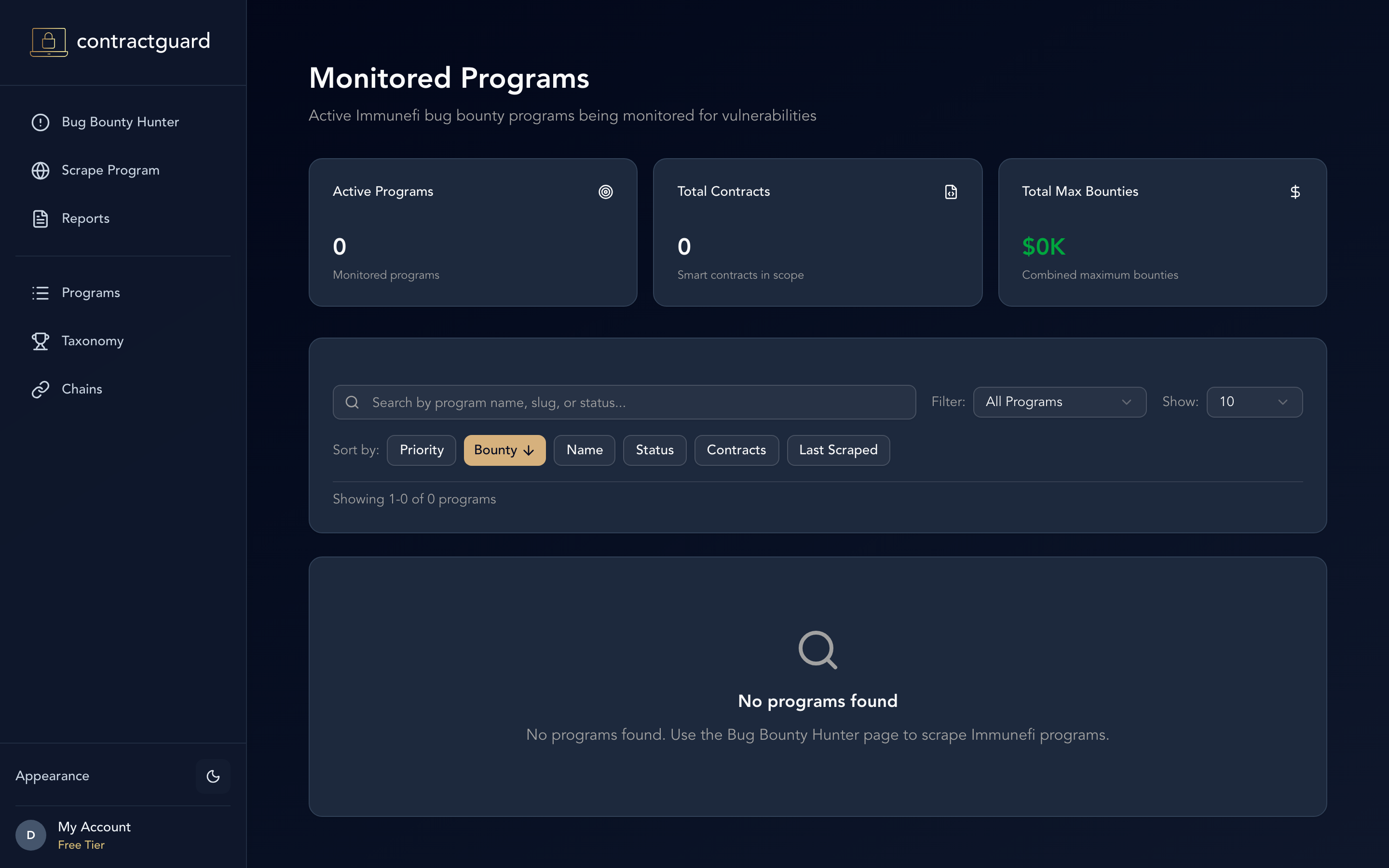Toggle the Bounty sort direction button
Image resolution: width=1389 pixels, height=868 pixels.
pyautogui.click(x=504, y=450)
